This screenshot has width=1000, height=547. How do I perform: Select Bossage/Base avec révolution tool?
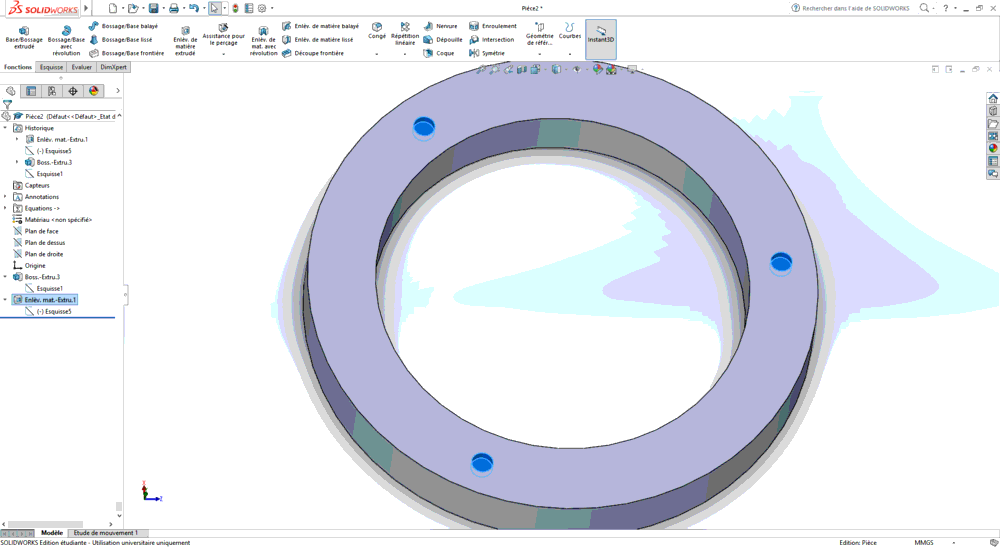pyautogui.click(x=66, y=41)
